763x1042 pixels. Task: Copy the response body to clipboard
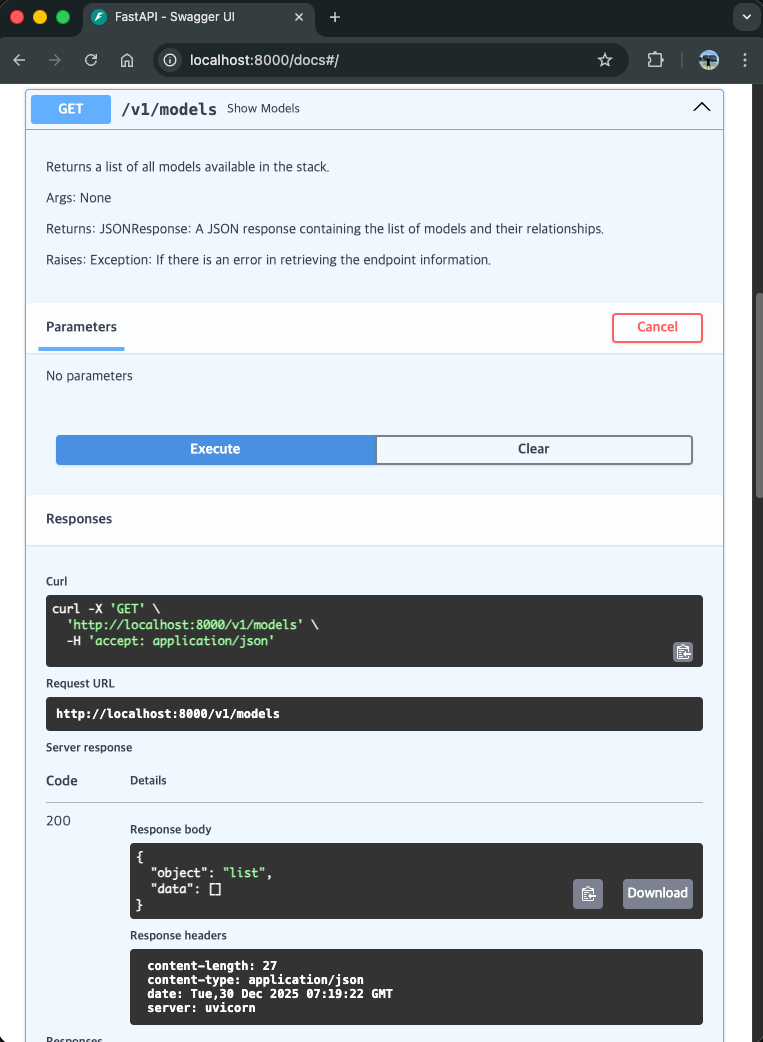[x=588, y=894]
